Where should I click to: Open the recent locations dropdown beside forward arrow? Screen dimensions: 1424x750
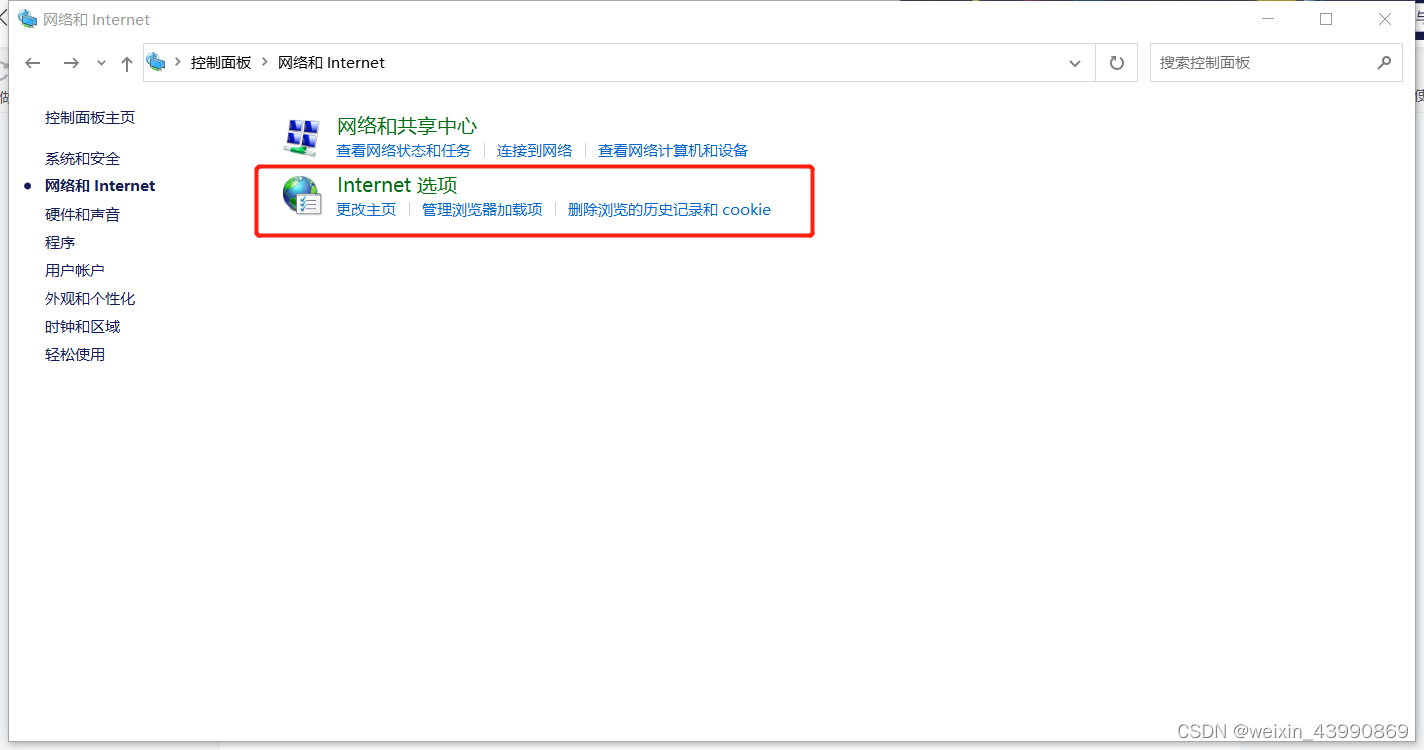click(100, 62)
